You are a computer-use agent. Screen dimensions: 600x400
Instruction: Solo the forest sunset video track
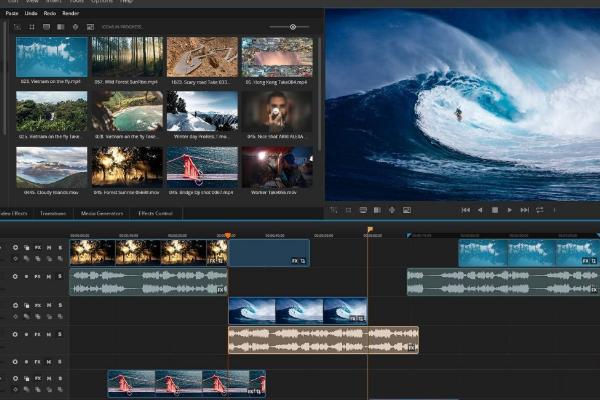tap(60, 248)
